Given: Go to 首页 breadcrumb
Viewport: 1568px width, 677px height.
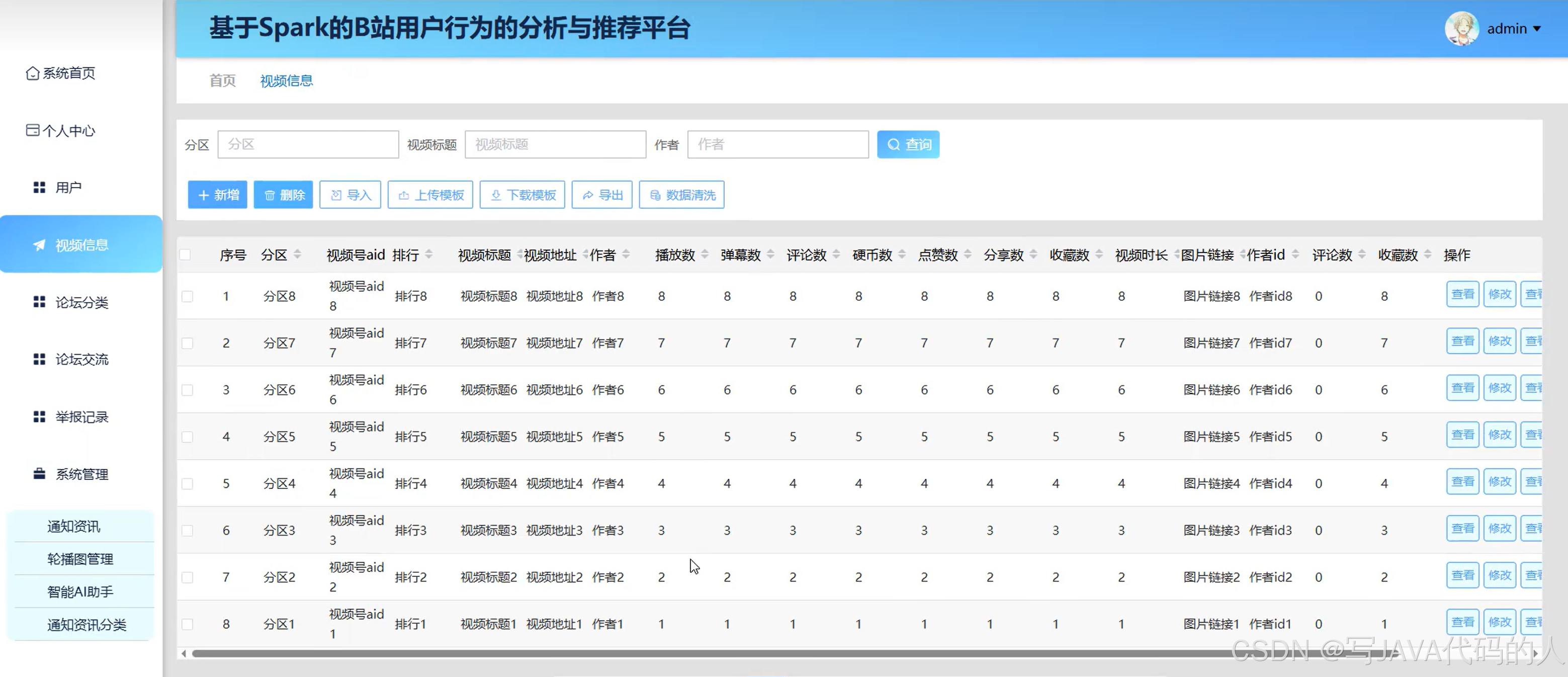Looking at the screenshot, I should point(222,80).
